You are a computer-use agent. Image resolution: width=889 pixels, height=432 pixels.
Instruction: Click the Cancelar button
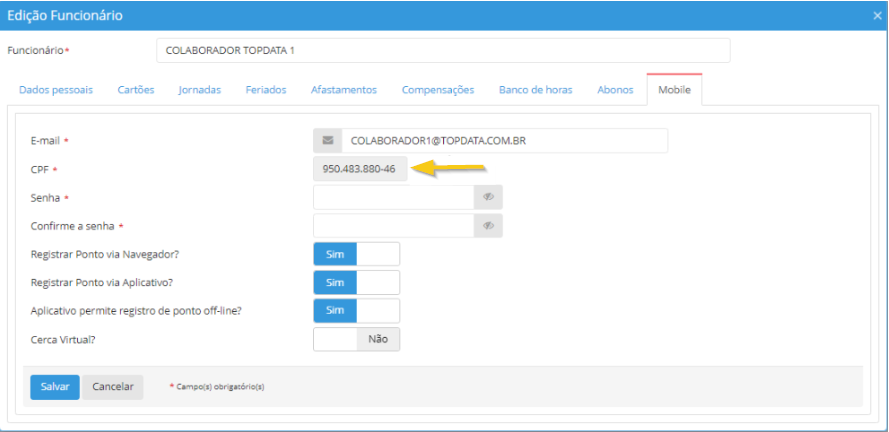113,387
